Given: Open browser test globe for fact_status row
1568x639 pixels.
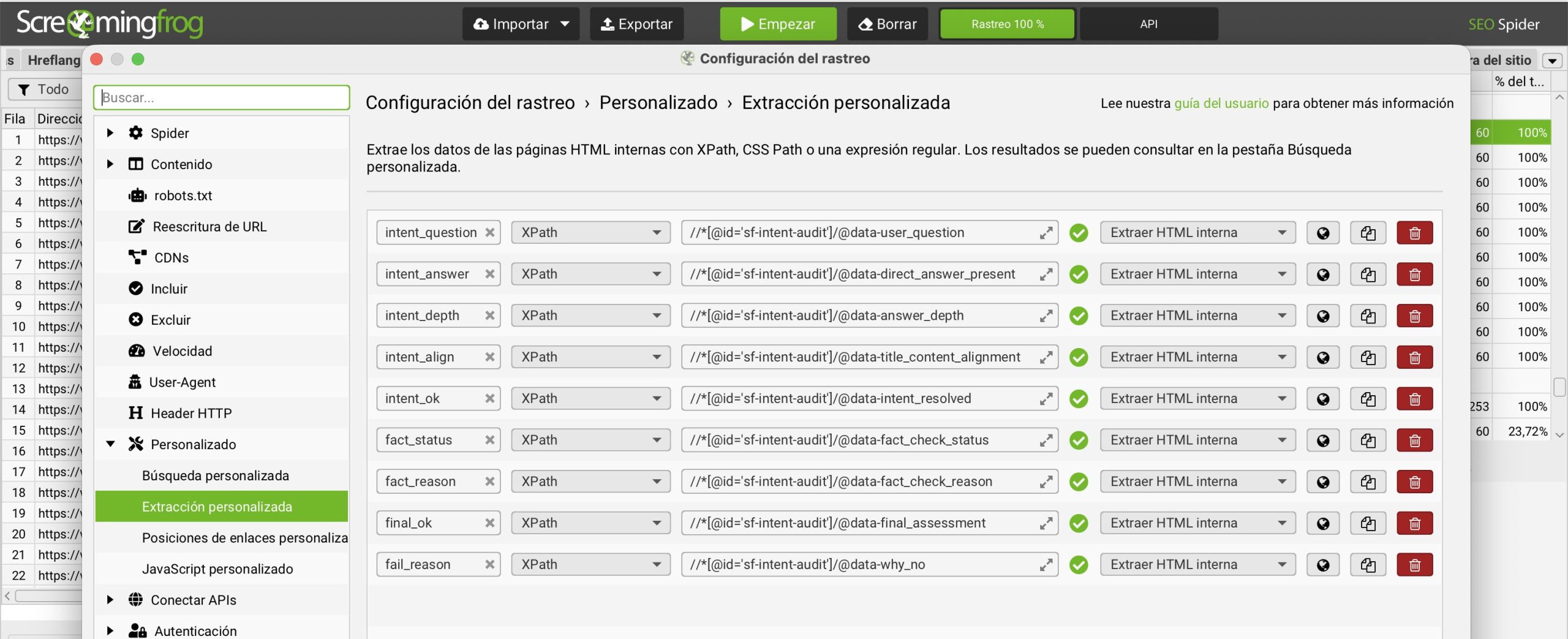Looking at the screenshot, I should tap(1323, 439).
